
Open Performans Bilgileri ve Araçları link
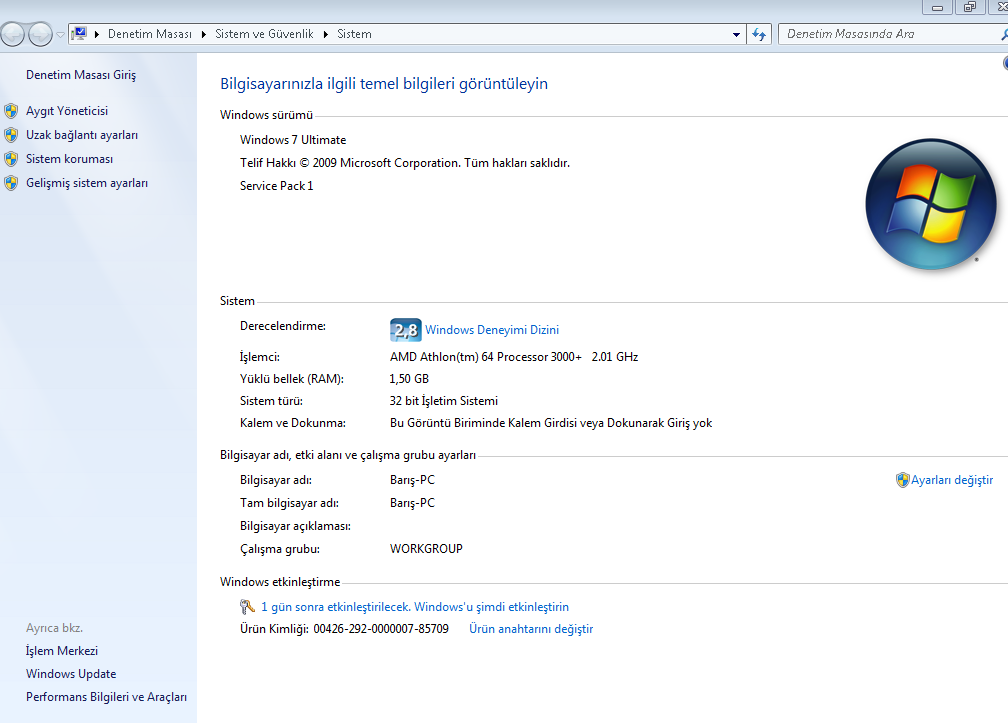click(106, 697)
